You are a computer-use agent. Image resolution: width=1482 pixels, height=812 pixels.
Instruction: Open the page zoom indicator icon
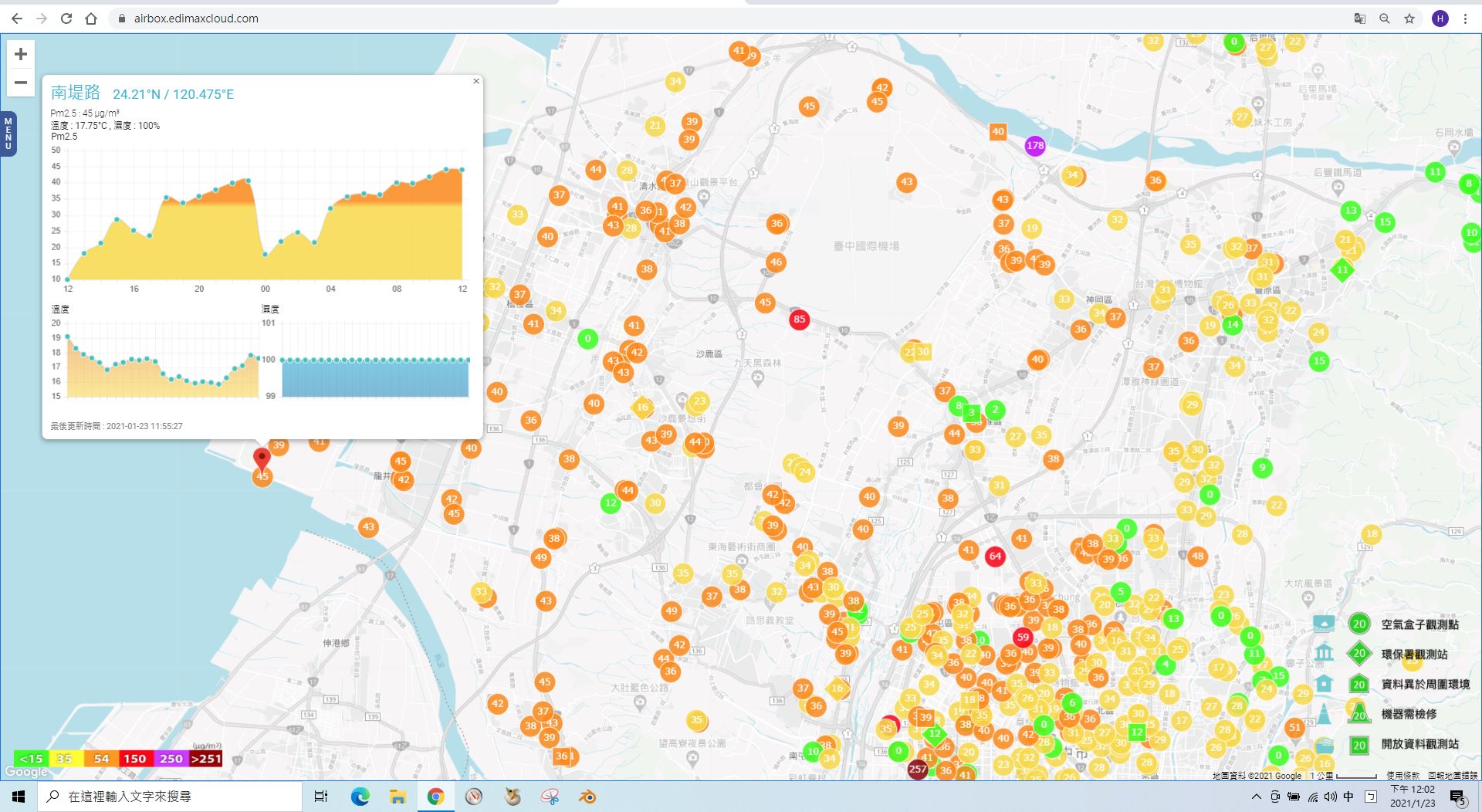click(1385, 19)
